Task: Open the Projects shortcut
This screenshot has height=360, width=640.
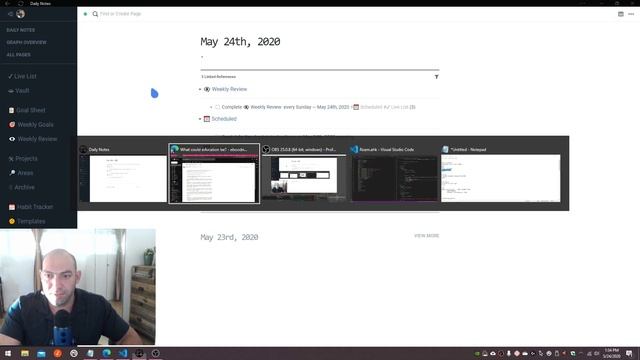Action: point(23,158)
